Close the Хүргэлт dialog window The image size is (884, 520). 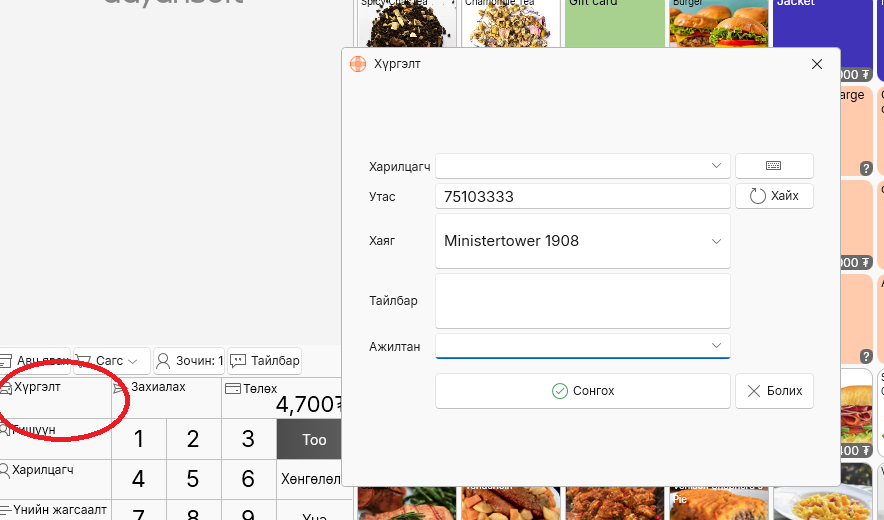(x=817, y=64)
